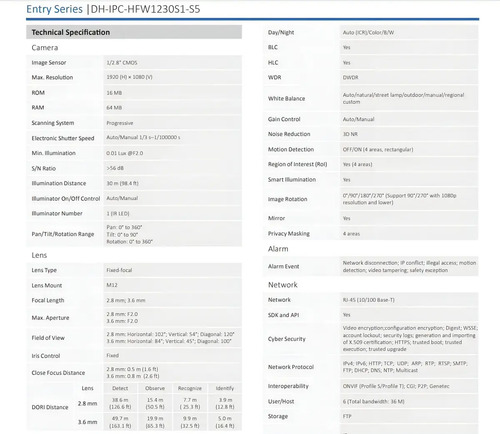Click the '49.7 m (163.1 ft)' detect cell
The height and width of the screenshot is (434, 500).
pyautogui.click(x=120, y=422)
